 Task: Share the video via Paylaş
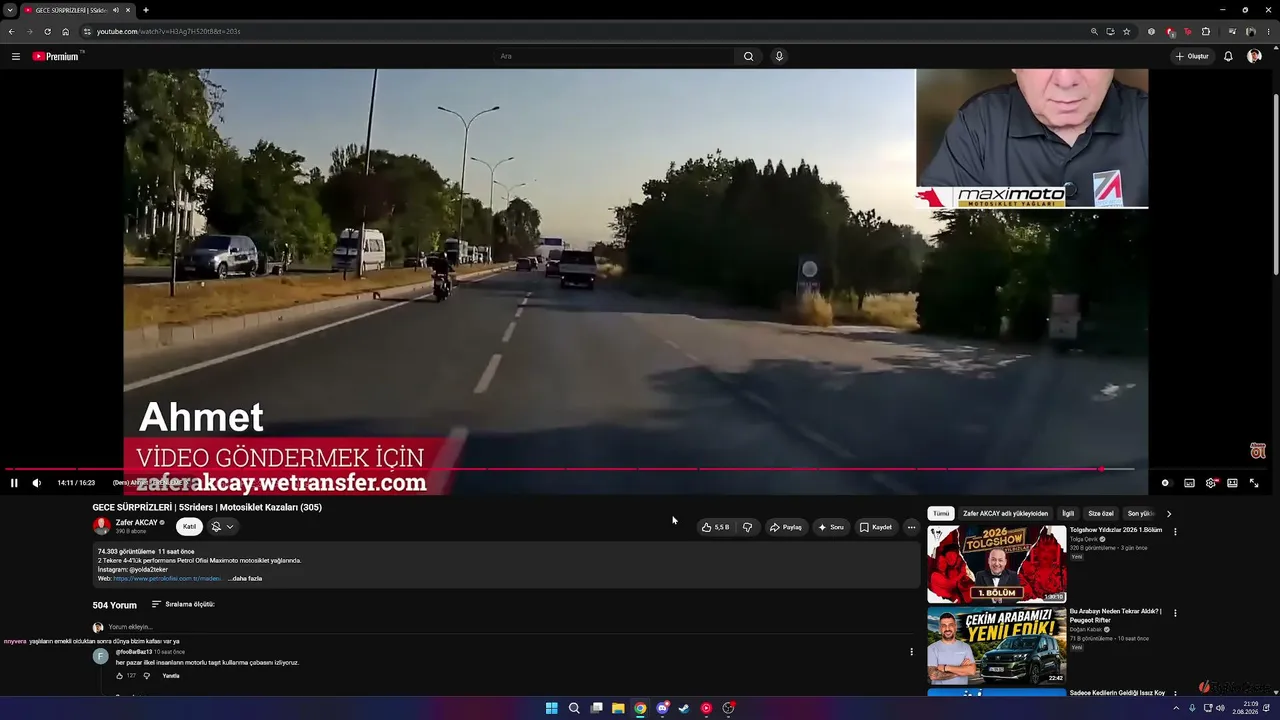coord(786,527)
